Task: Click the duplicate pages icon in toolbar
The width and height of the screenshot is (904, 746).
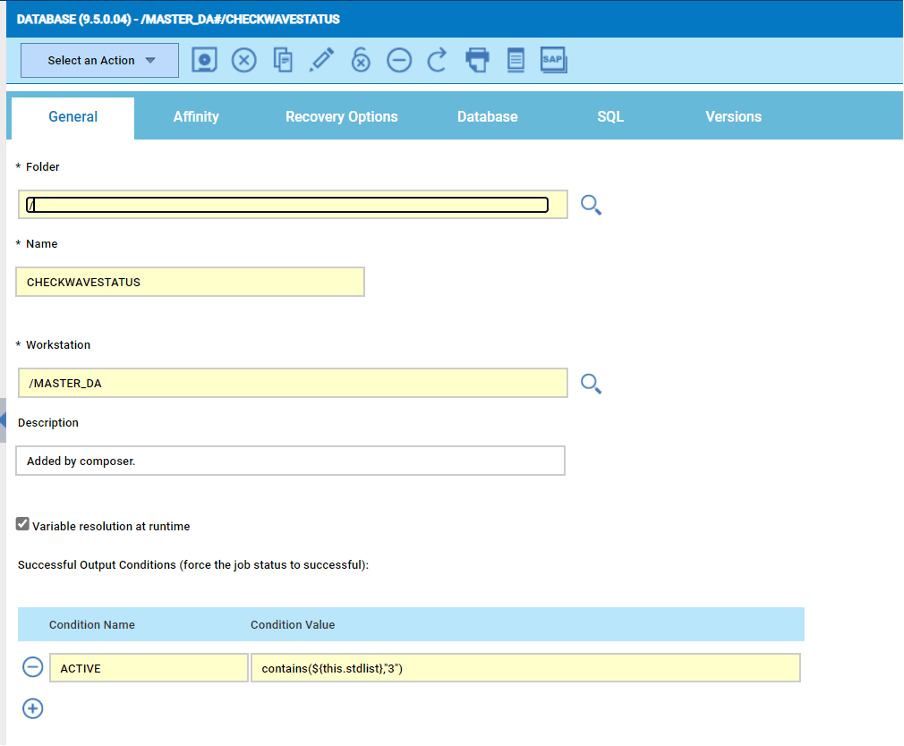Action: (x=283, y=60)
